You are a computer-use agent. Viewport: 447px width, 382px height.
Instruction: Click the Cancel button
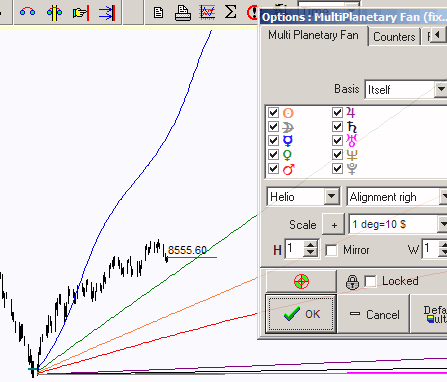click(374, 314)
